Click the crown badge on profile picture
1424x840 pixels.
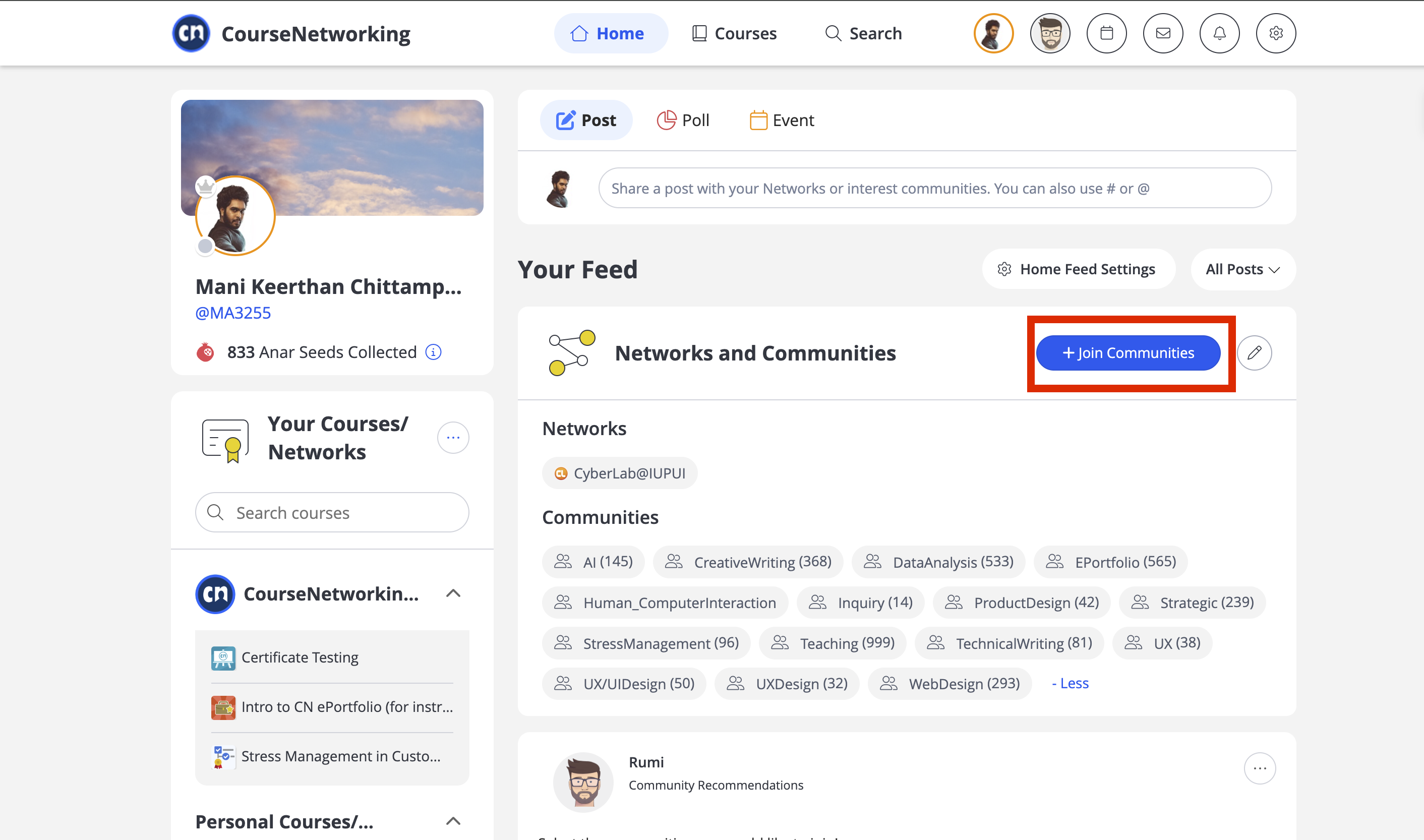tap(205, 186)
